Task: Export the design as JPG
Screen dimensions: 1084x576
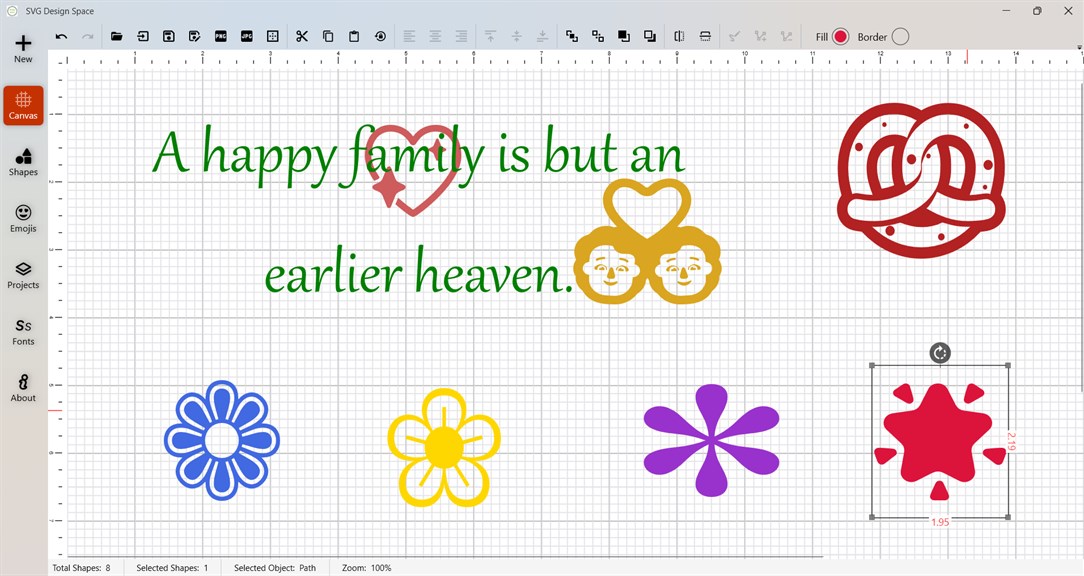Action: coord(247,37)
